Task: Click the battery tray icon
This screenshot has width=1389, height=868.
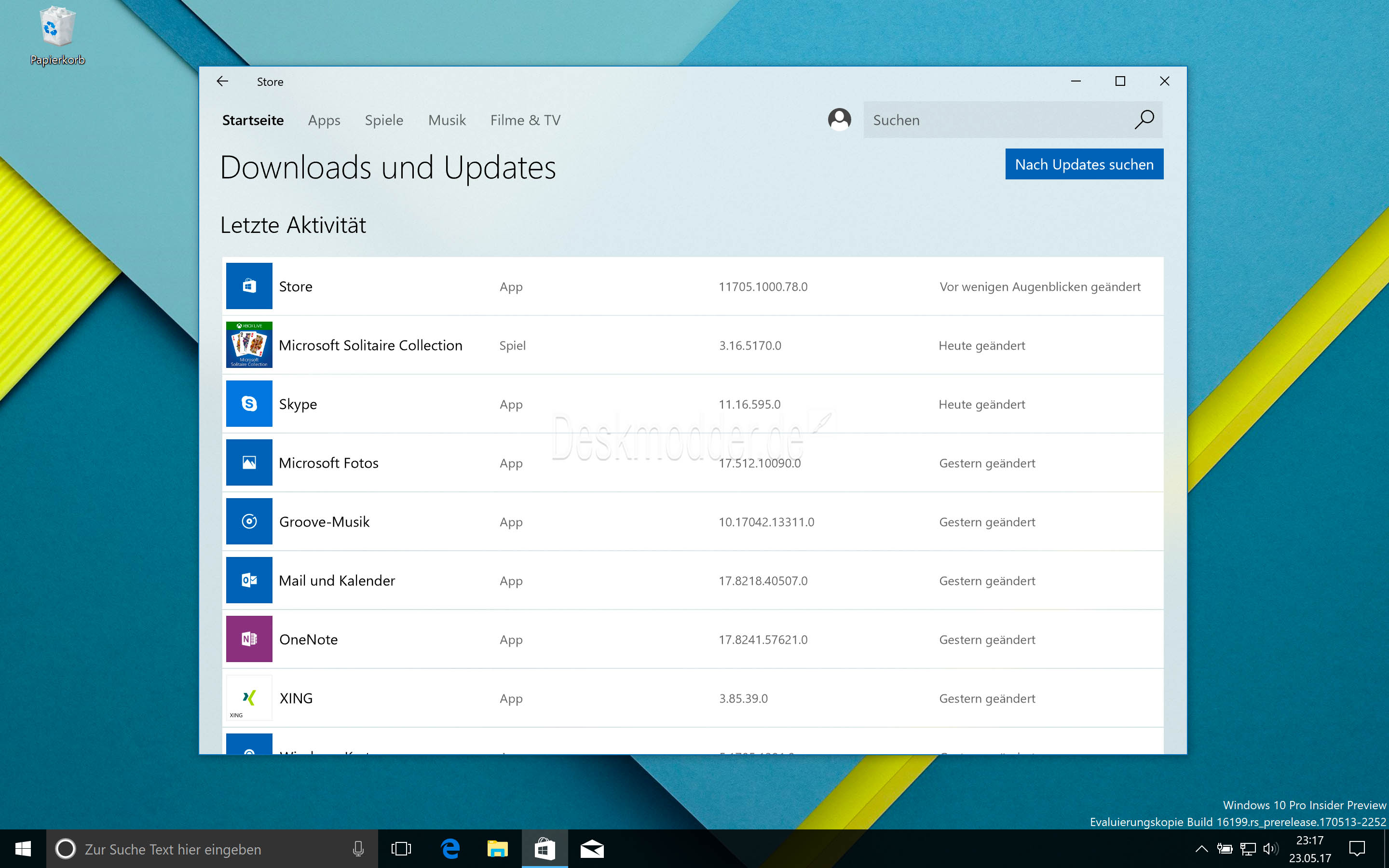Action: 1225,849
